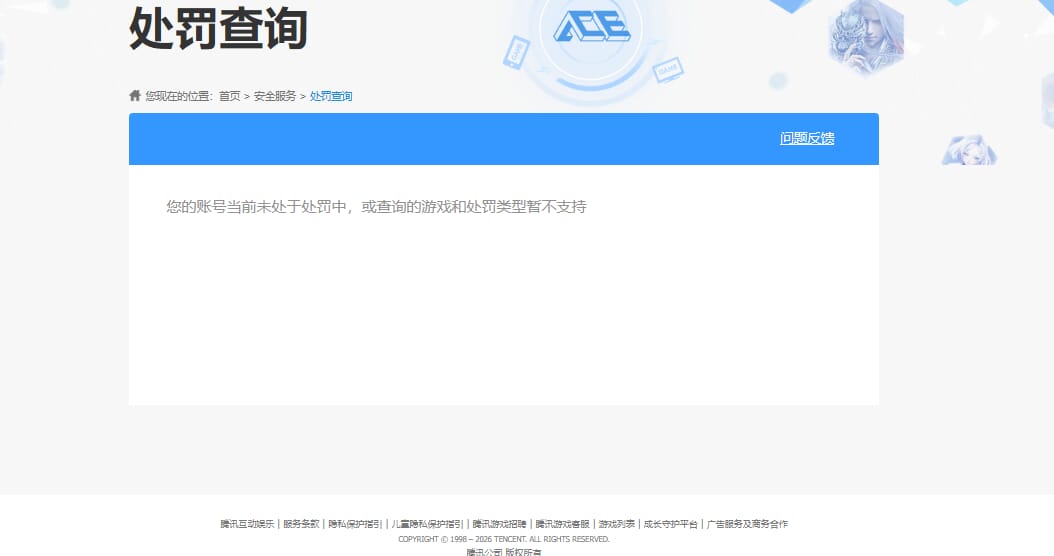Open 儿童隐私保护指引 footer link
1054x556 pixels.
pyautogui.click(x=427, y=524)
